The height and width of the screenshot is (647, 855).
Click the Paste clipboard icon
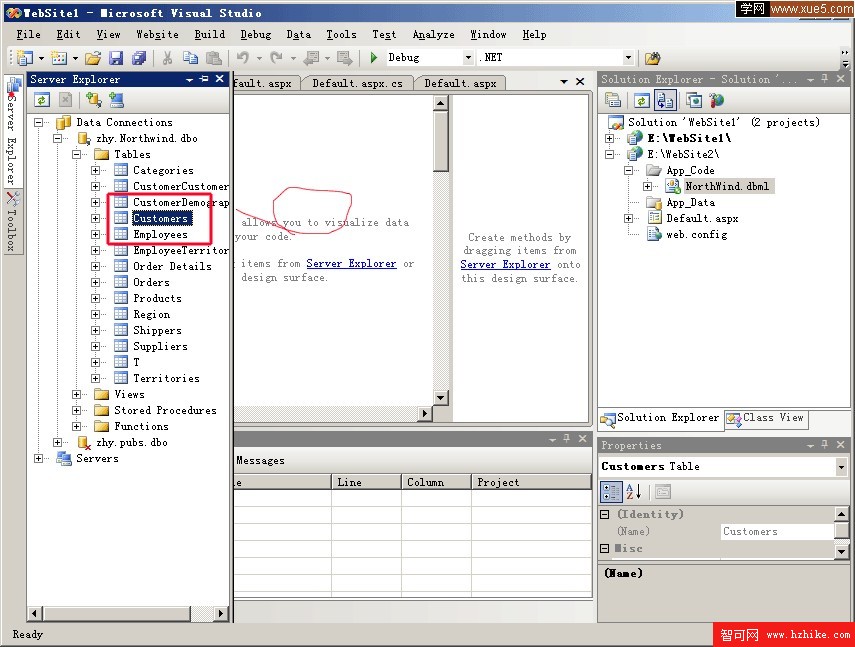click(214, 57)
